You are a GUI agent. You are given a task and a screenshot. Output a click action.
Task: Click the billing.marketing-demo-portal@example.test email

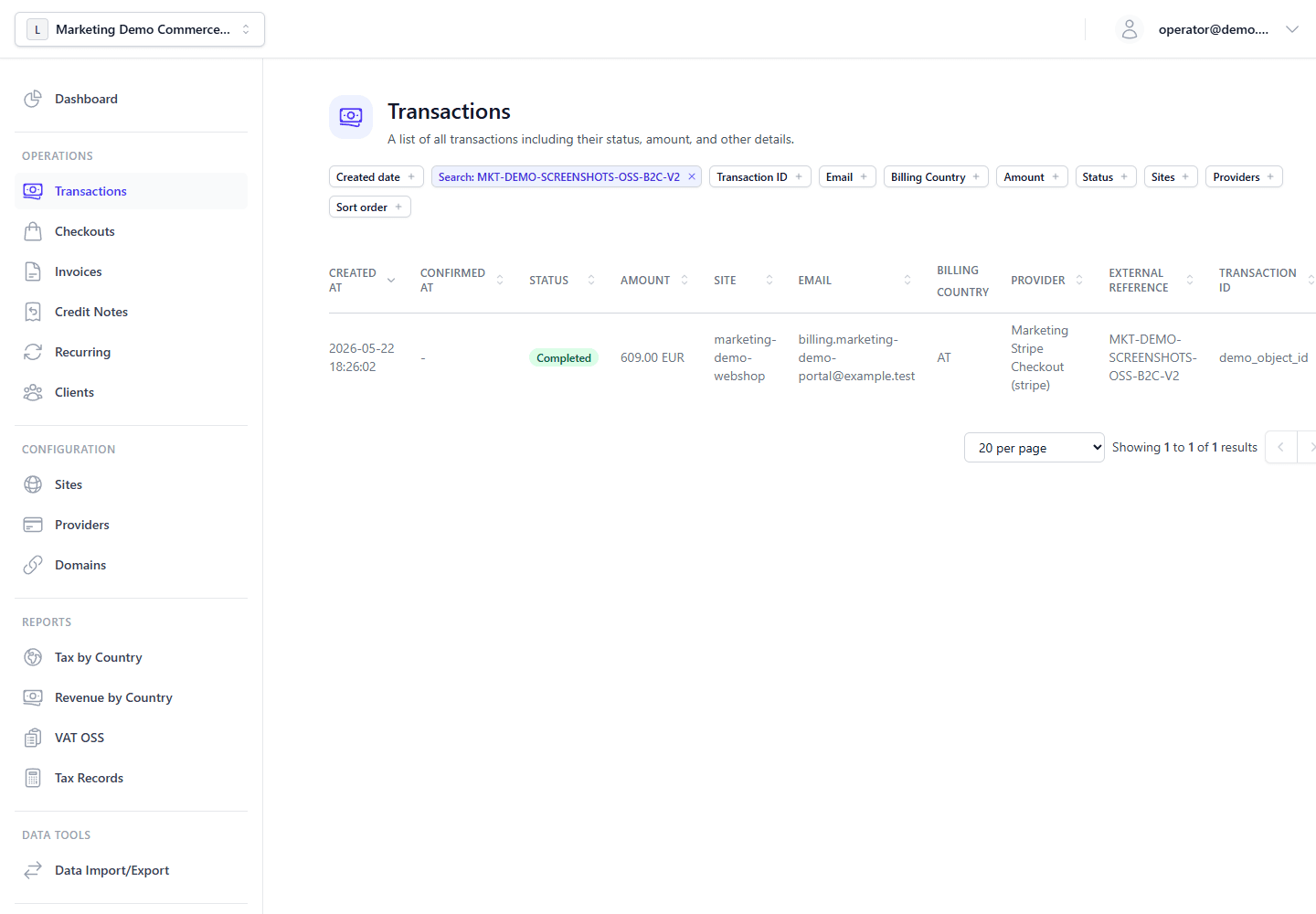(x=856, y=357)
